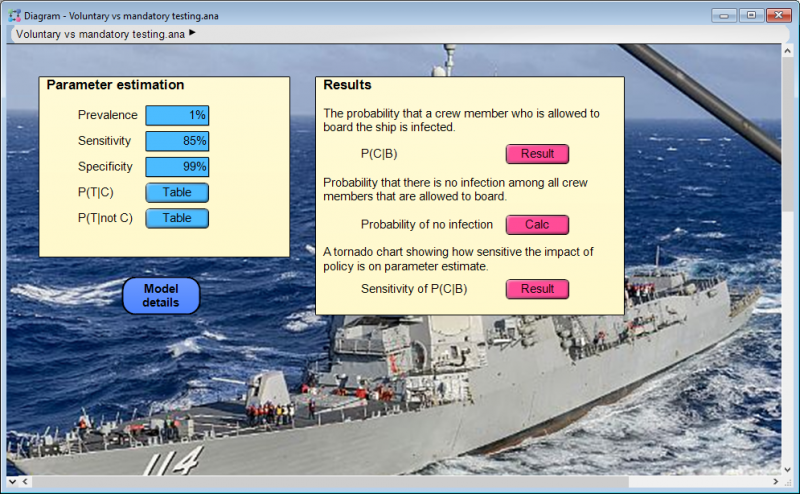Click the breadcrumb arrow after Voluntary vs mandatory testing.ana
This screenshot has width=800, height=494.
click(x=192, y=33)
